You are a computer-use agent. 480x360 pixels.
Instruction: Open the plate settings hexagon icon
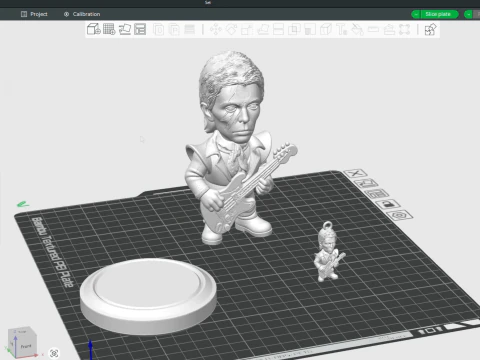click(x=399, y=215)
